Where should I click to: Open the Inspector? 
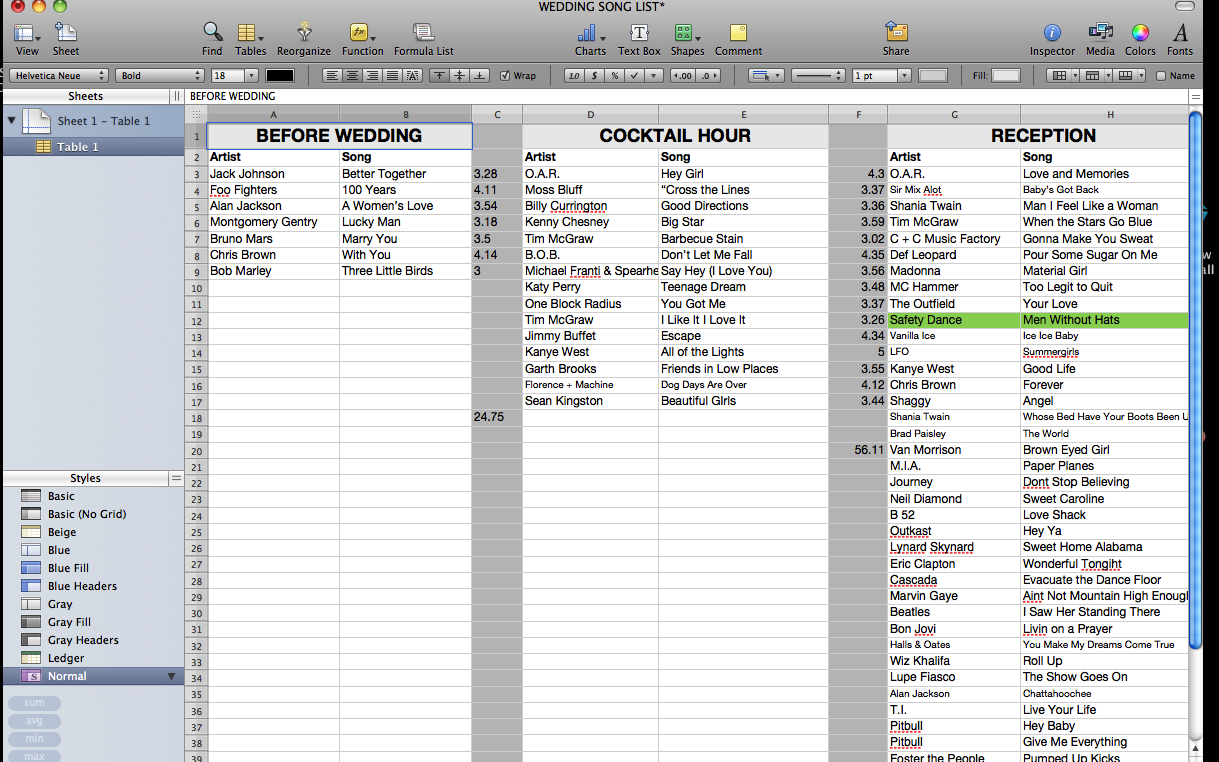pos(1052,38)
